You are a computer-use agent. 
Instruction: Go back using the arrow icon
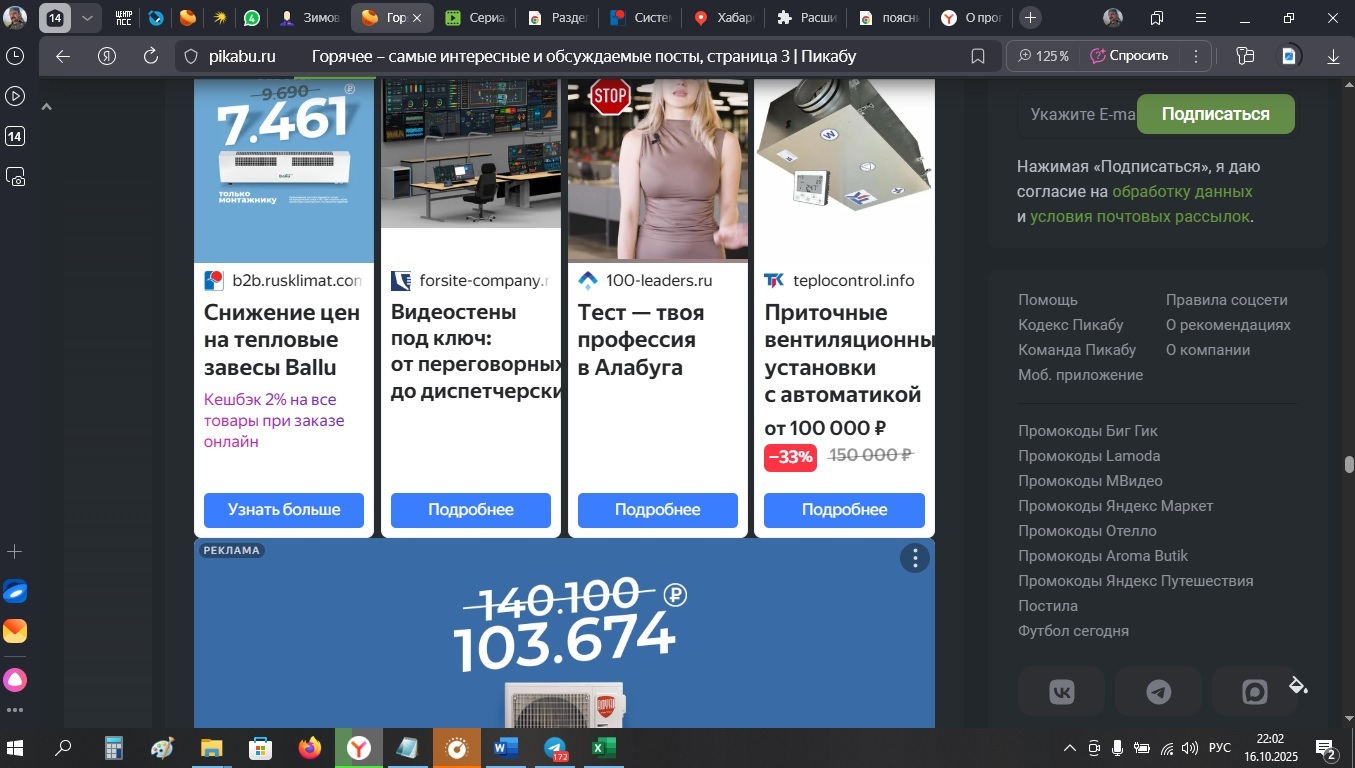point(63,57)
